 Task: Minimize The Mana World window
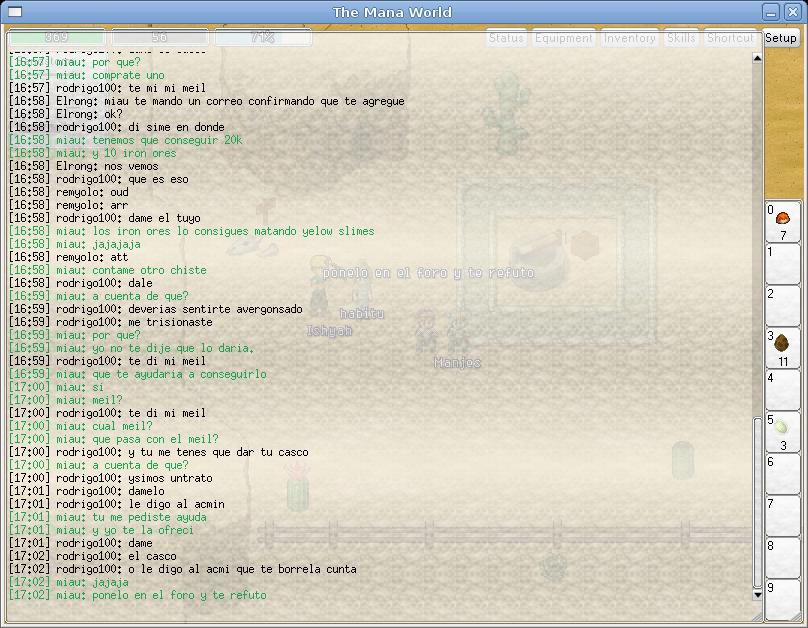(771, 12)
